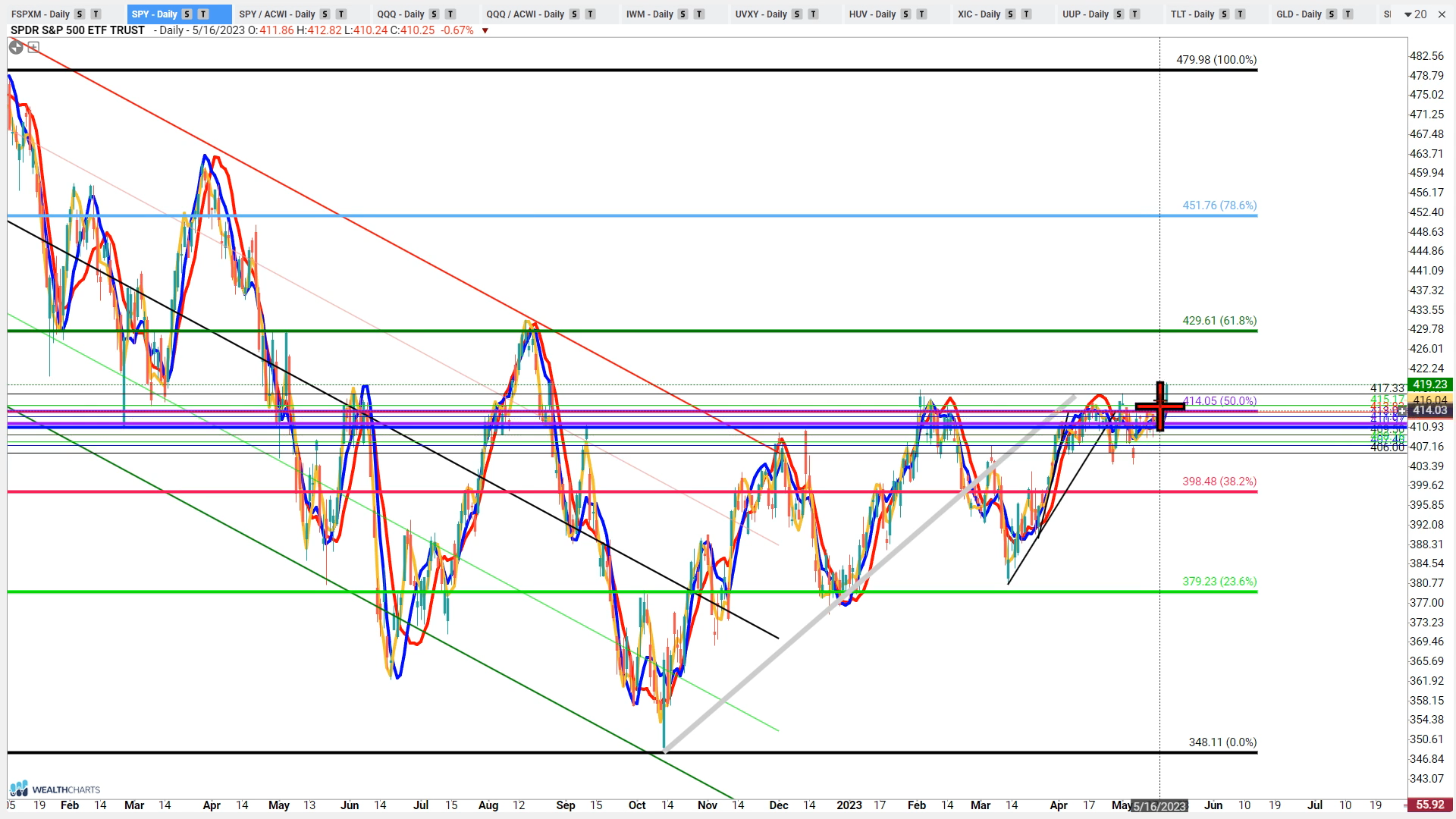
Task: Click the 5/16/2023 date marker on time axis
Action: [x=1159, y=806]
